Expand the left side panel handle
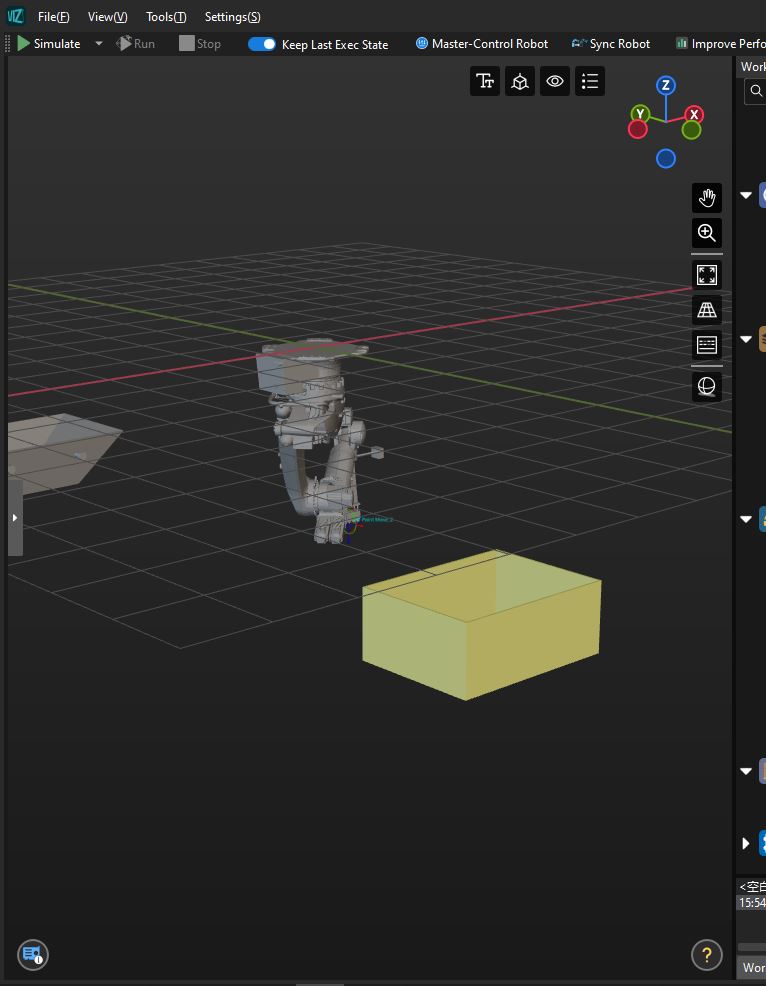Screen dimensions: 766x986 14,518
